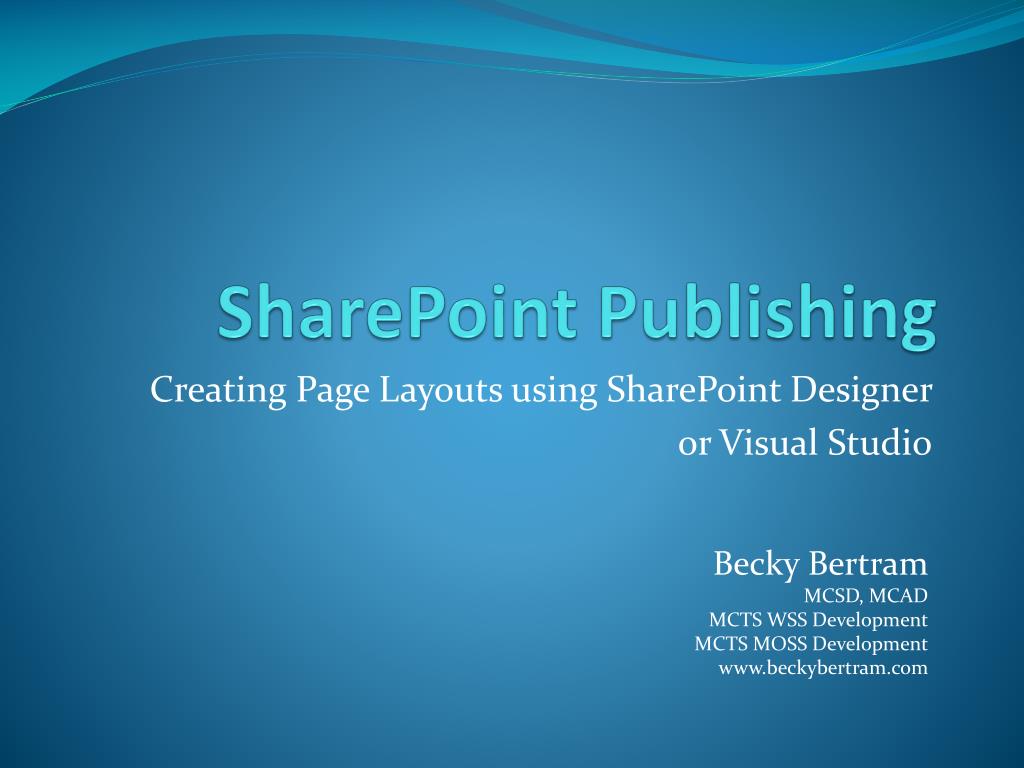The width and height of the screenshot is (1024, 768).
Task: Click the 'or Visual Studio' subtitle line
Action: (x=805, y=442)
